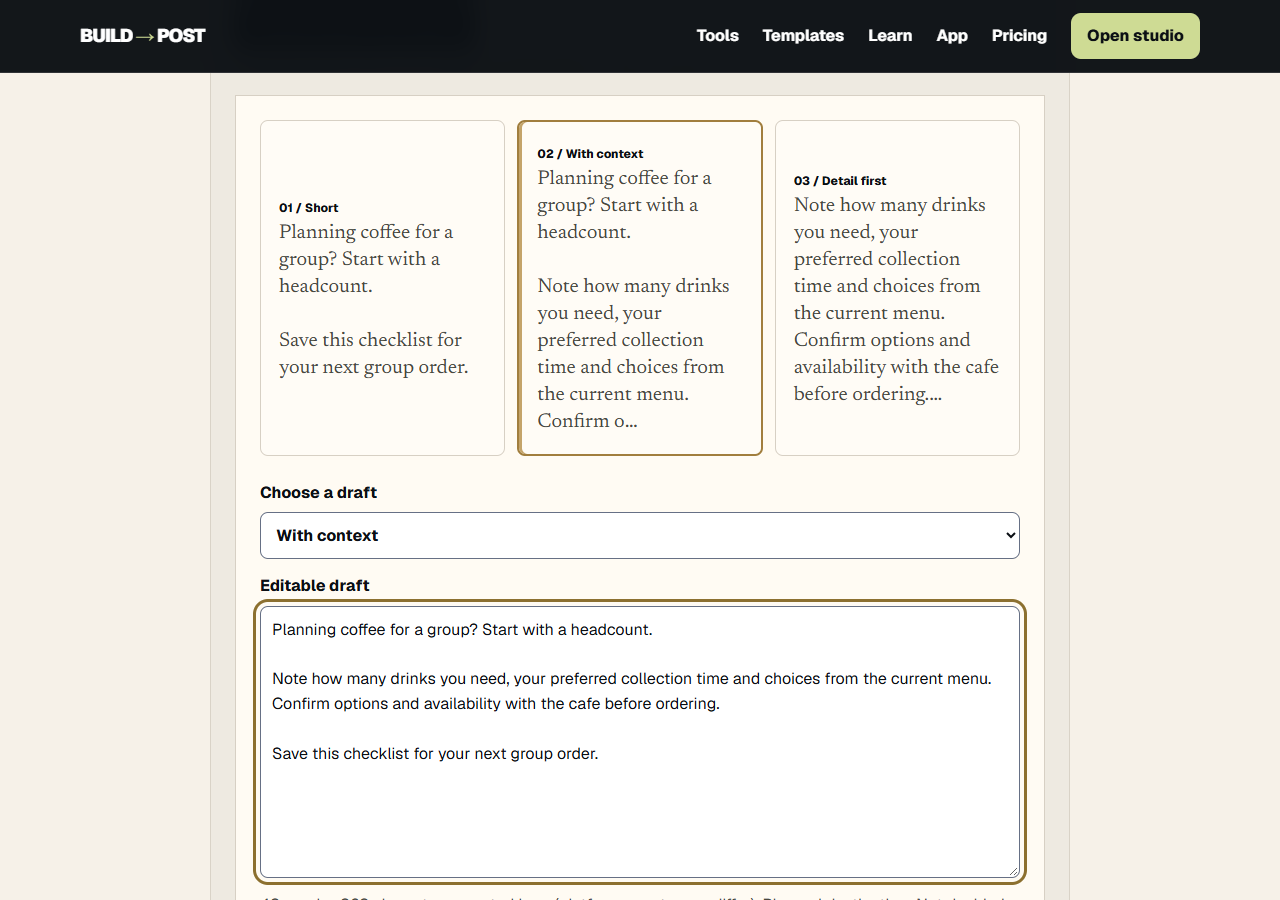Click the Open studio button
This screenshot has width=1280, height=900.
1135,36
